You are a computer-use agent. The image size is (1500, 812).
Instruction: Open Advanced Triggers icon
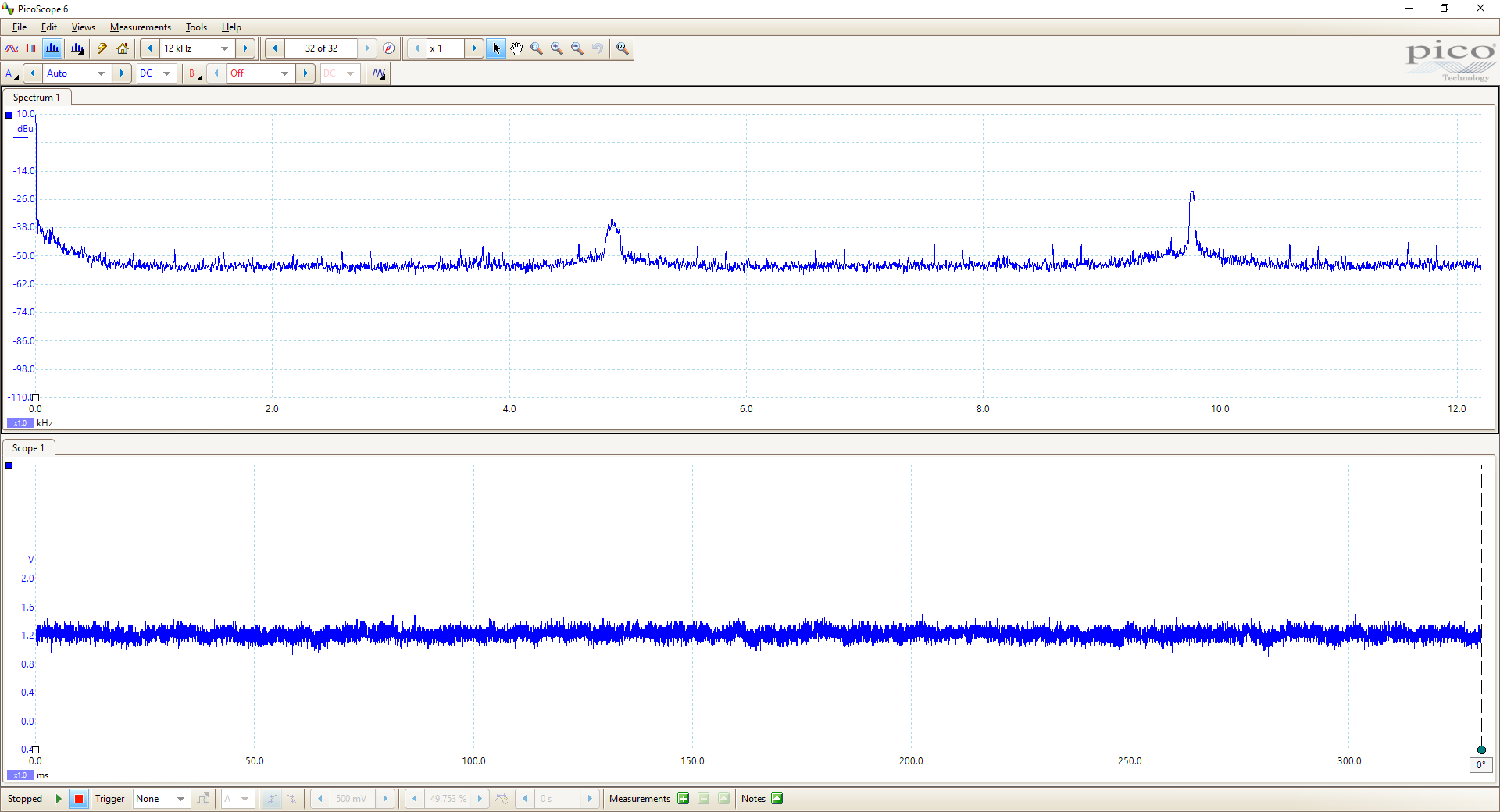coord(204,799)
